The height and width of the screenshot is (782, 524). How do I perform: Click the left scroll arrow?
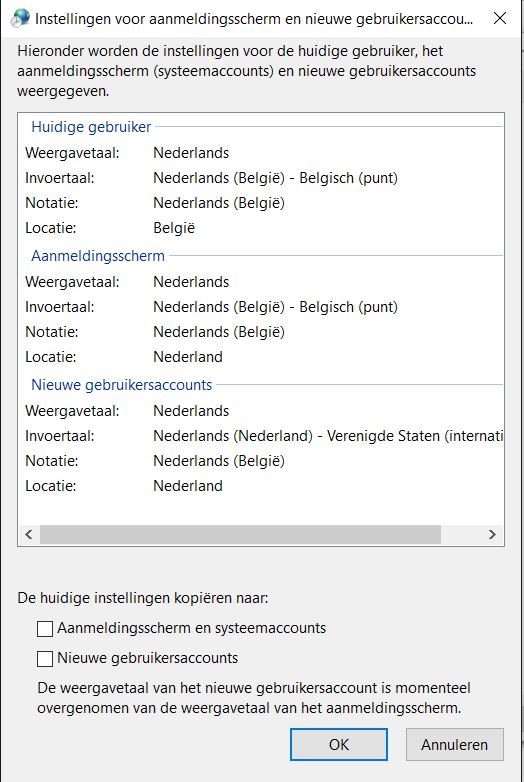coord(29,535)
